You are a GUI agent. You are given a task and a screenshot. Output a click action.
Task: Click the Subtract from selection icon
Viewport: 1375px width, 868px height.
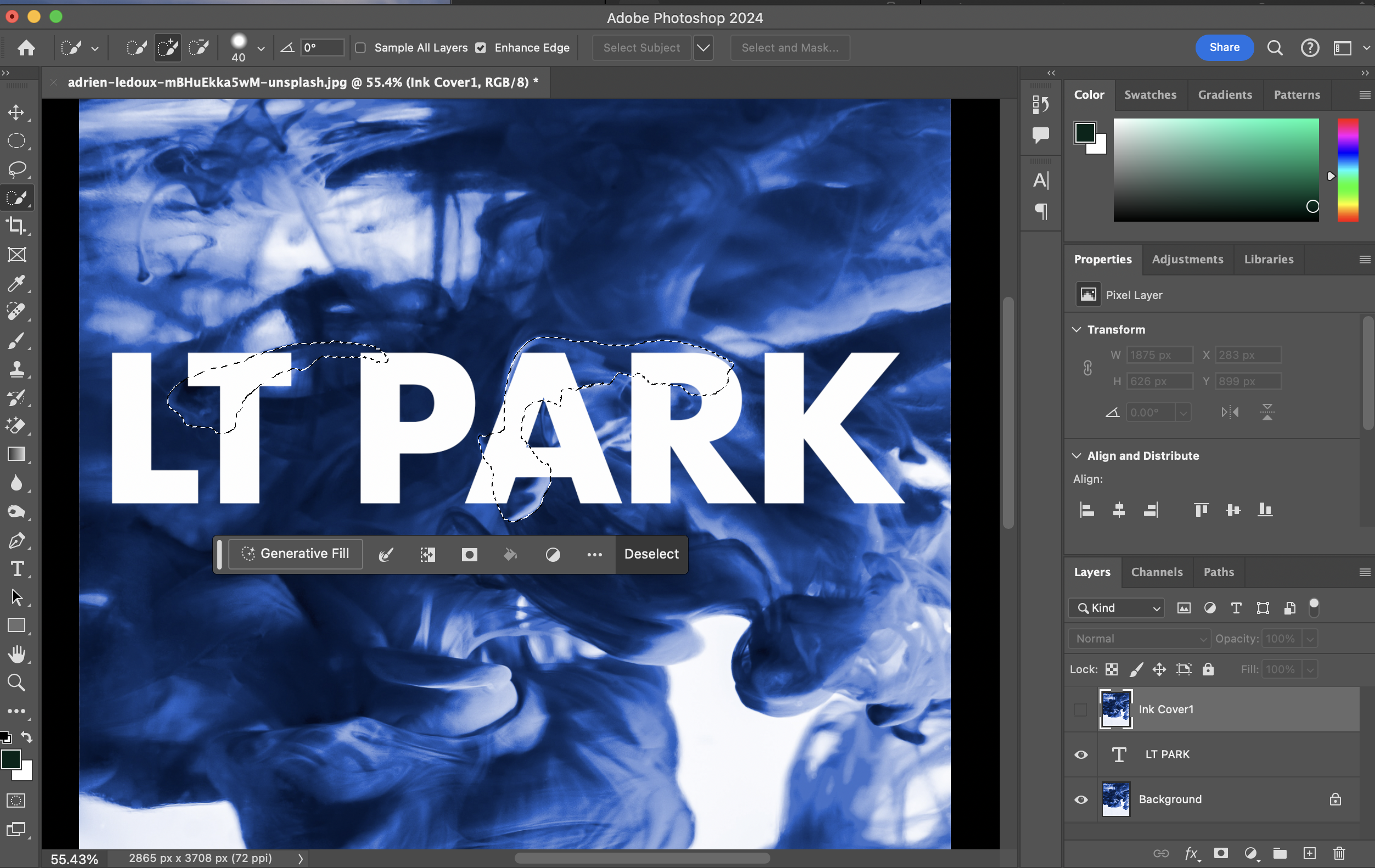[198, 47]
